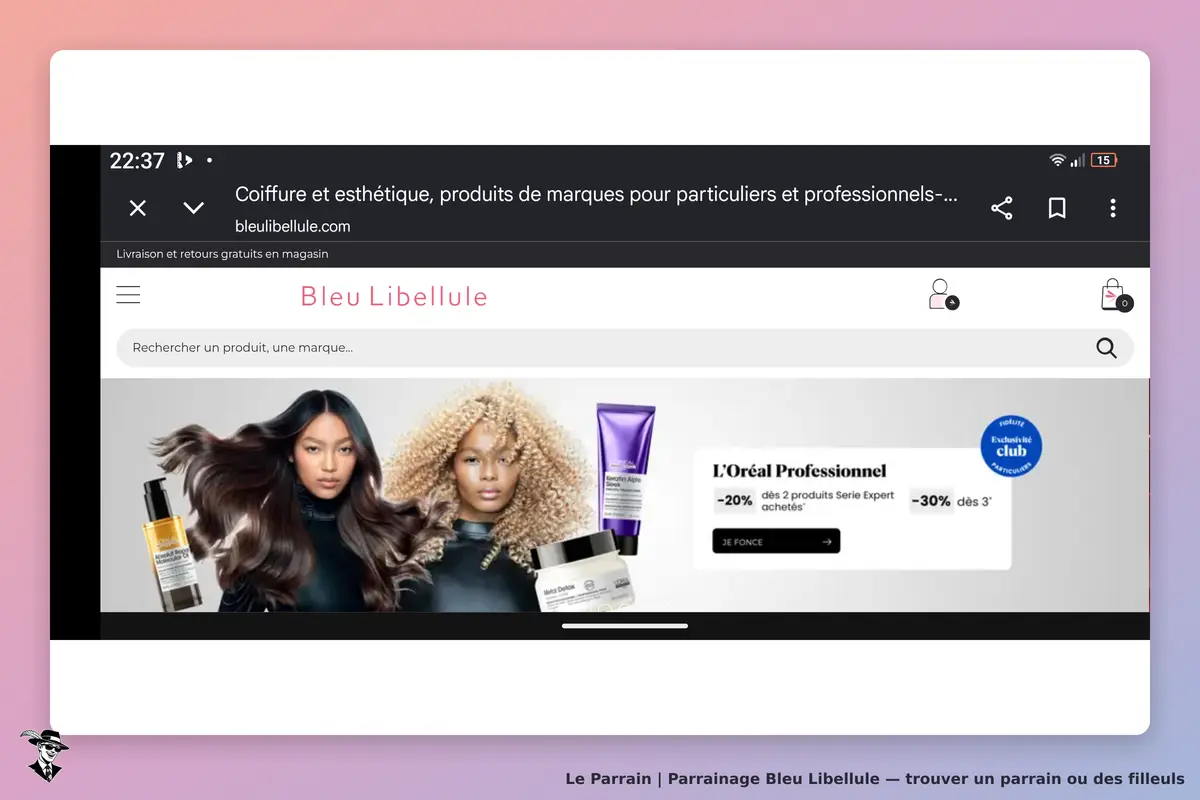Bookmark this page with the bookmark icon

tap(1057, 208)
